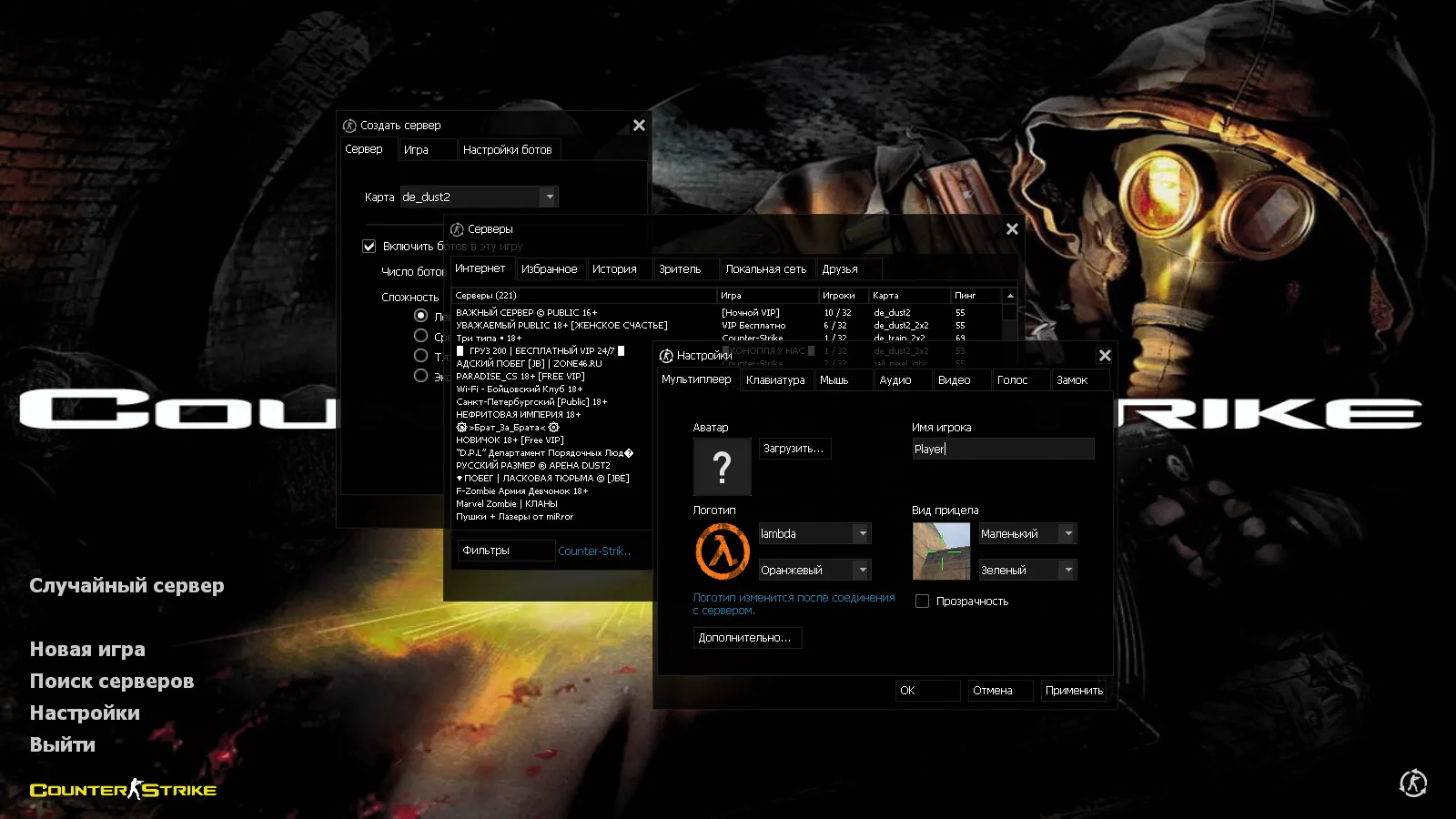Click the Применить button
1456x819 pixels.
click(1074, 691)
